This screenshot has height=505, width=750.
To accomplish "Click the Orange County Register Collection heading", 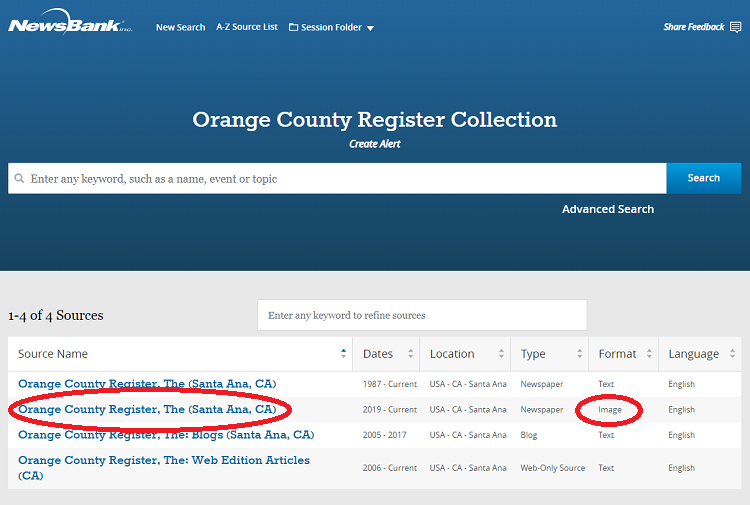I will (375, 120).
